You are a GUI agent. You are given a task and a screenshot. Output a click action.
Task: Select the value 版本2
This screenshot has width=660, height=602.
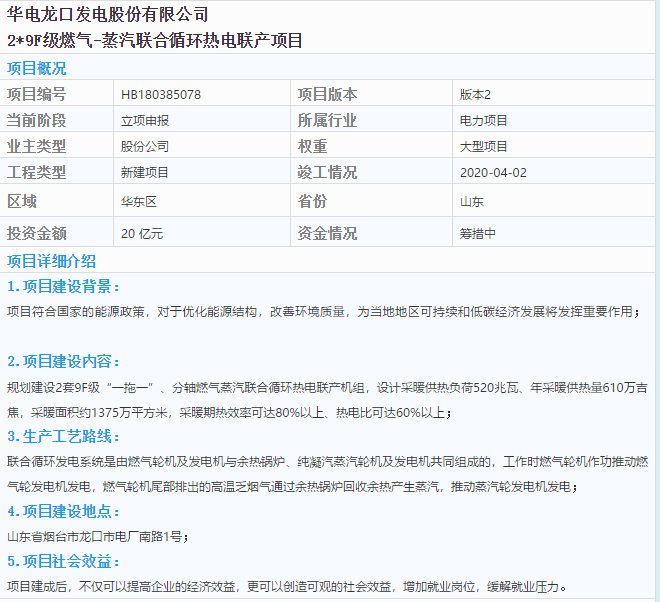(x=475, y=95)
